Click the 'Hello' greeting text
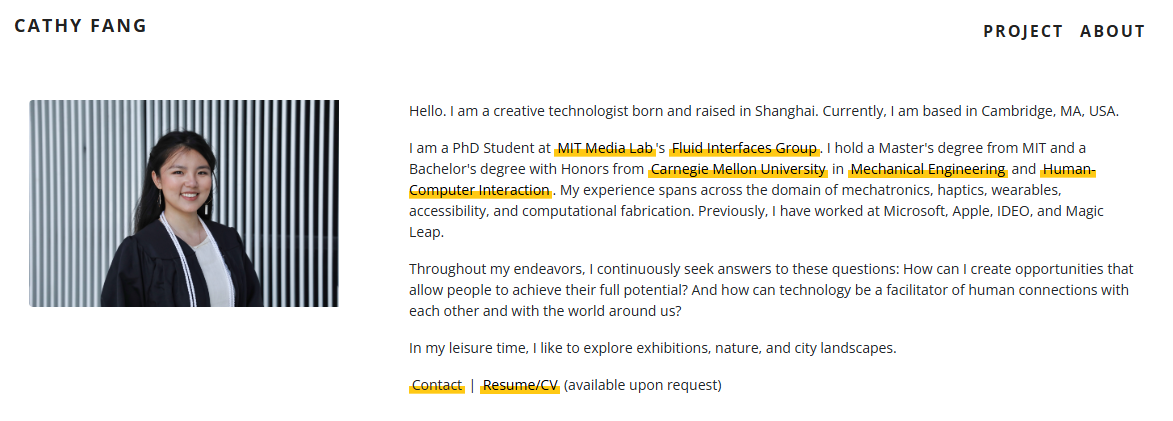Viewport: 1173px width, 421px height. point(426,111)
